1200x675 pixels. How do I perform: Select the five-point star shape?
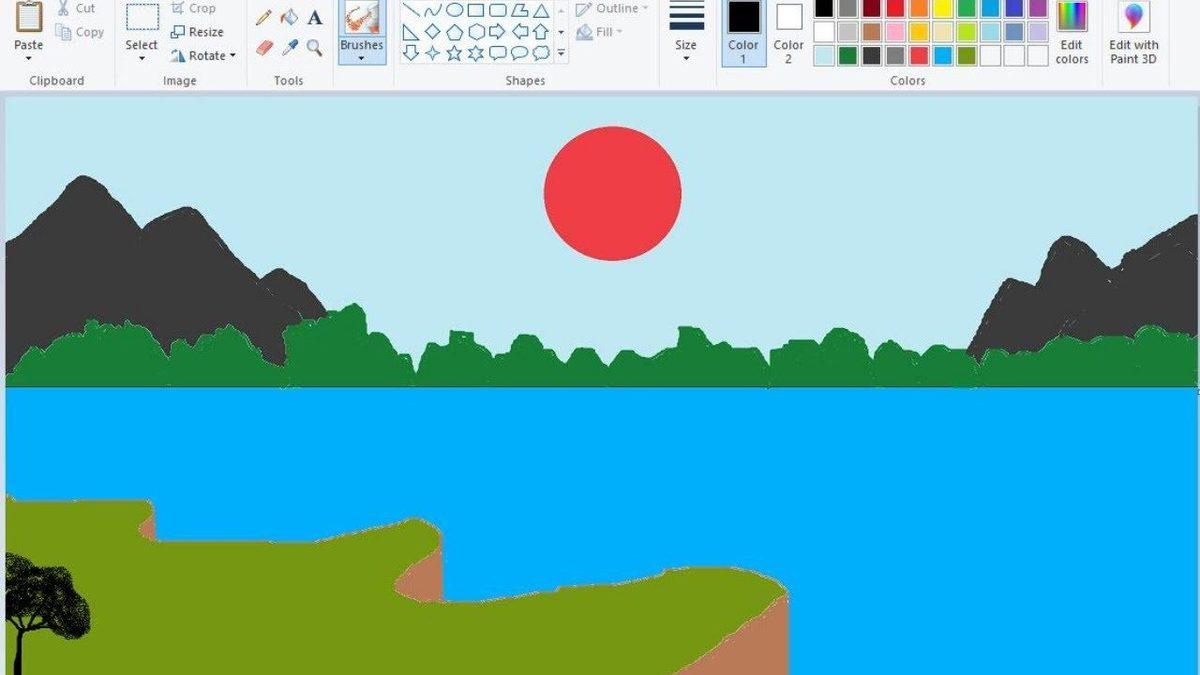click(454, 53)
